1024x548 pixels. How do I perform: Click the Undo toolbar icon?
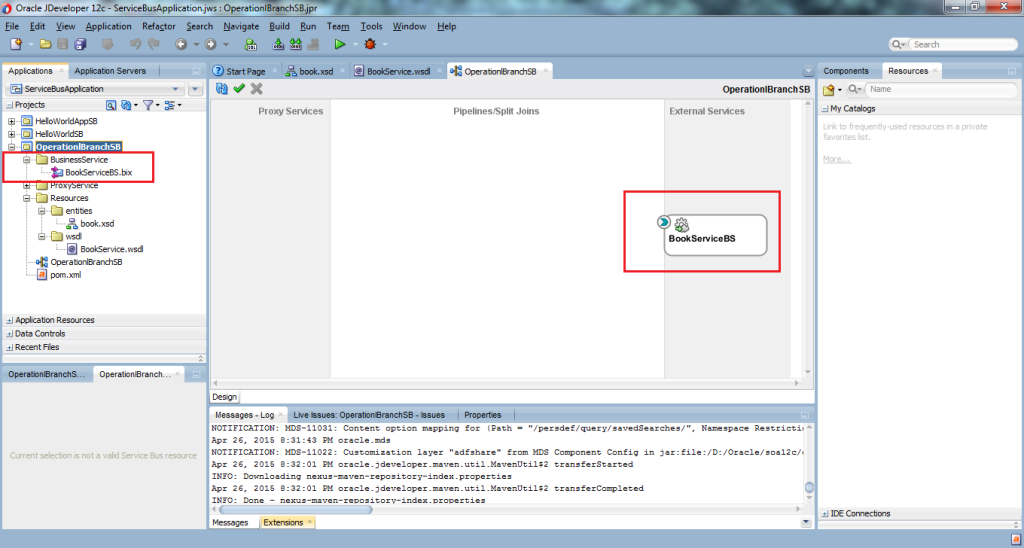(135, 44)
